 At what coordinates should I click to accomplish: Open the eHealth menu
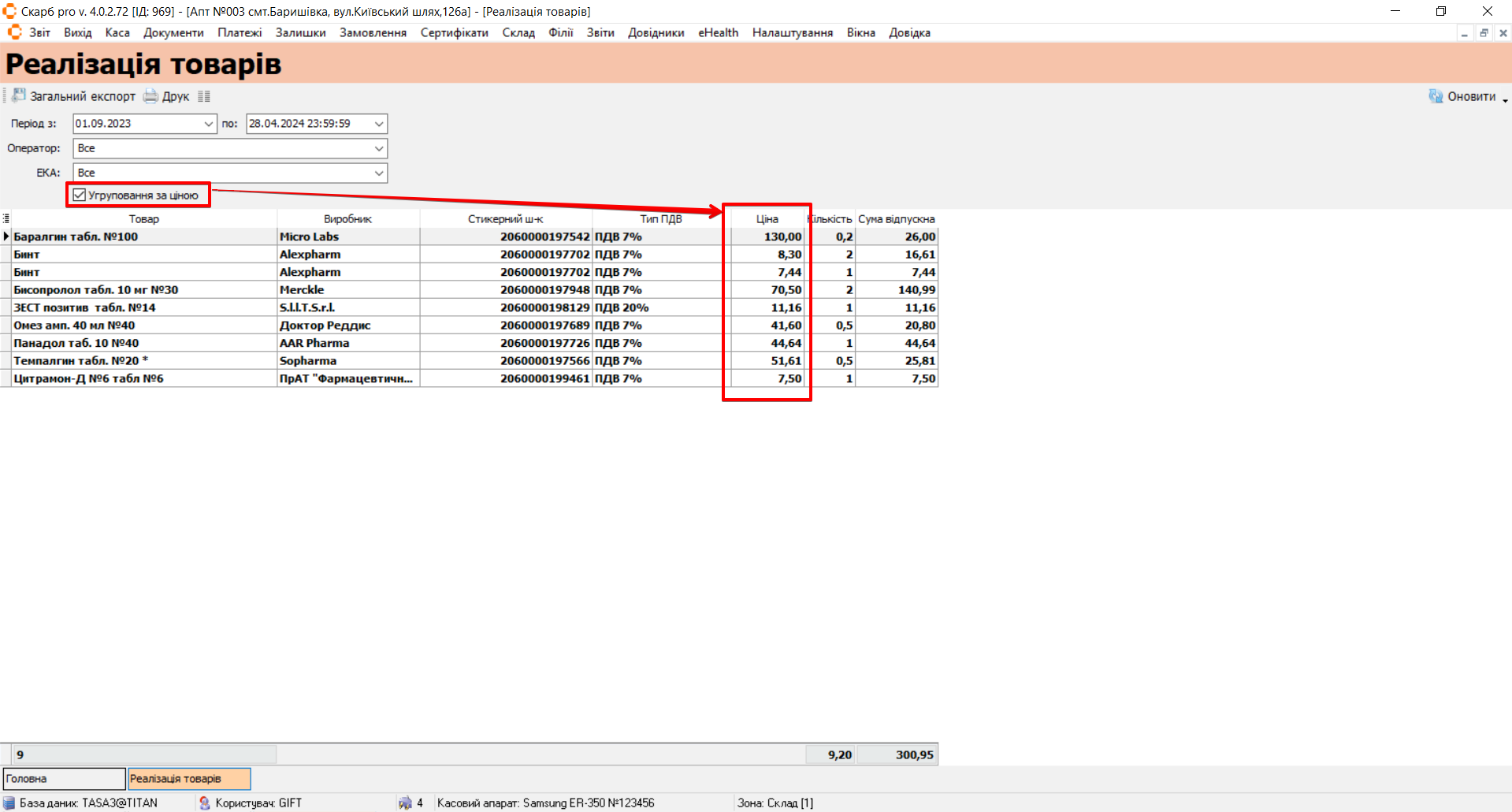pyautogui.click(x=718, y=32)
